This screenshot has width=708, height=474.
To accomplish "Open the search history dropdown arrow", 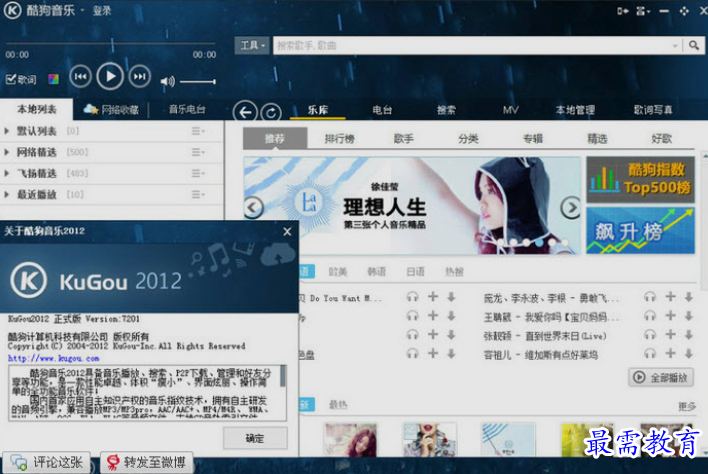I will tap(675, 46).
